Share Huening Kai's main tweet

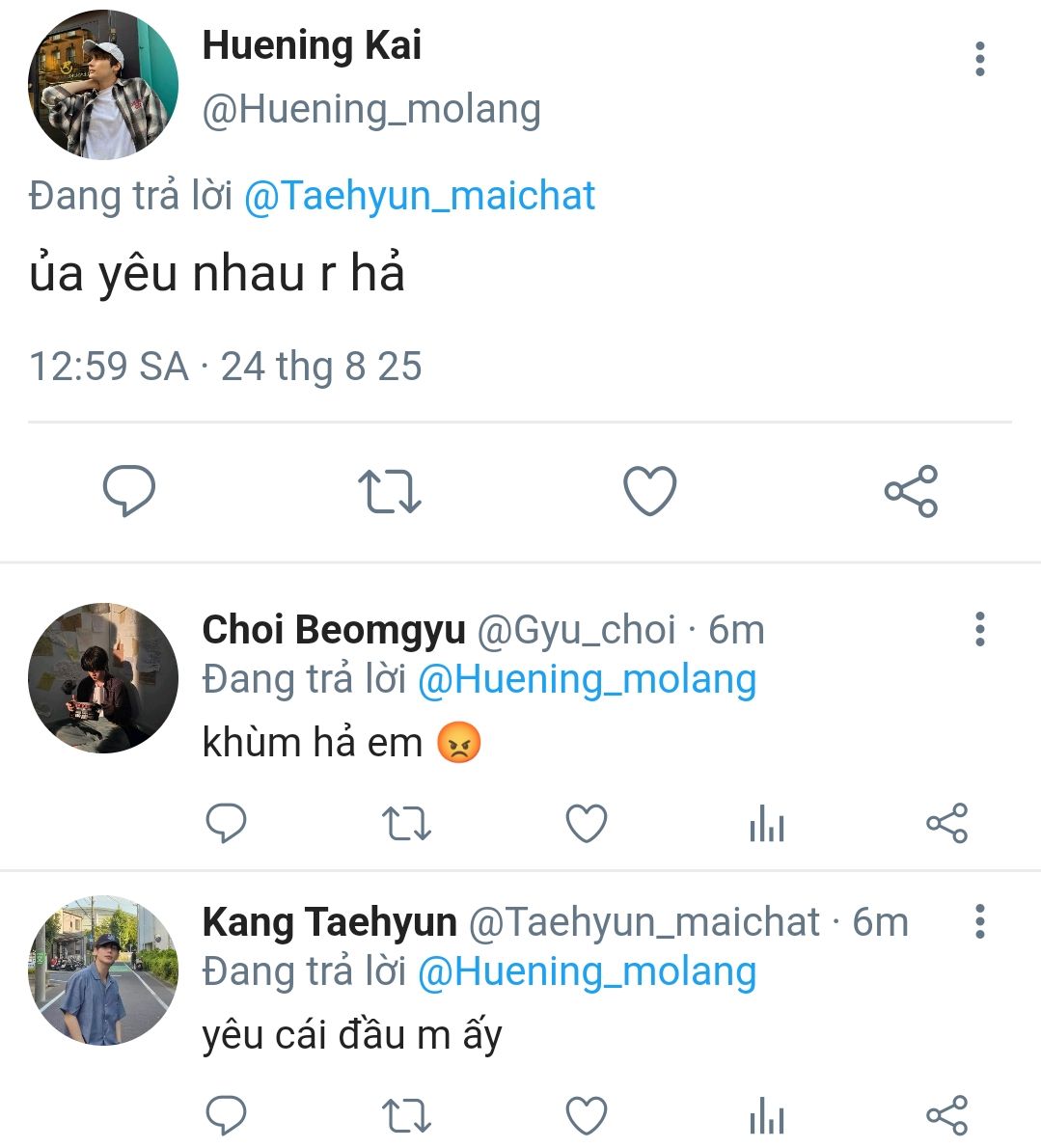tap(911, 491)
